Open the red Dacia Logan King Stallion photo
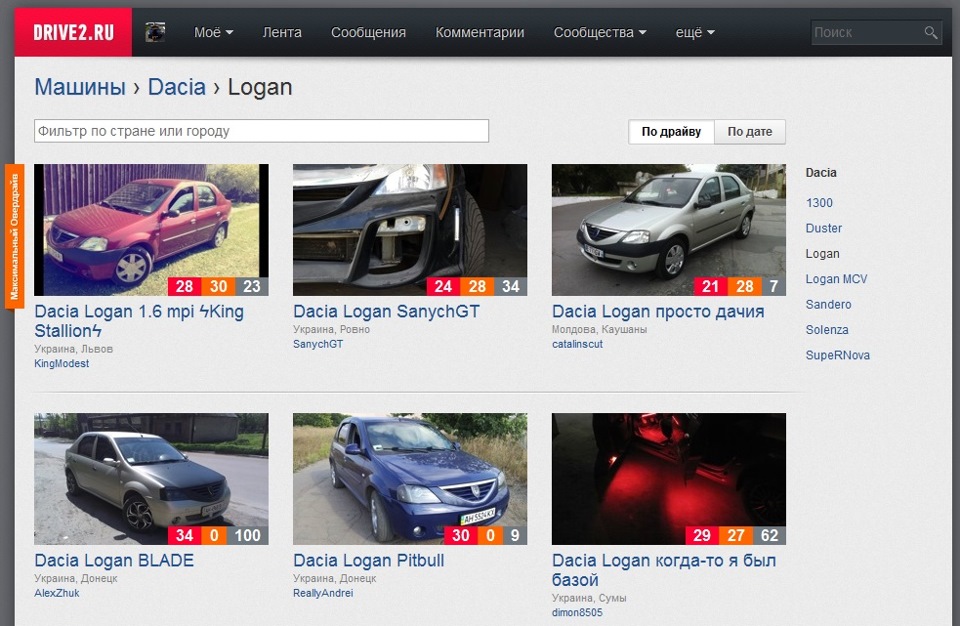The height and width of the screenshot is (626, 960). [151, 230]
